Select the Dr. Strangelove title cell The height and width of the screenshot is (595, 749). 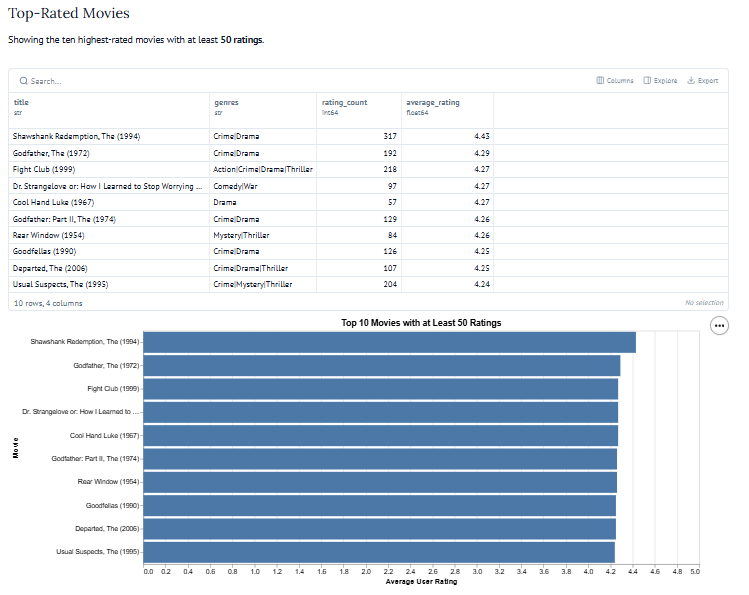(109, 186)
